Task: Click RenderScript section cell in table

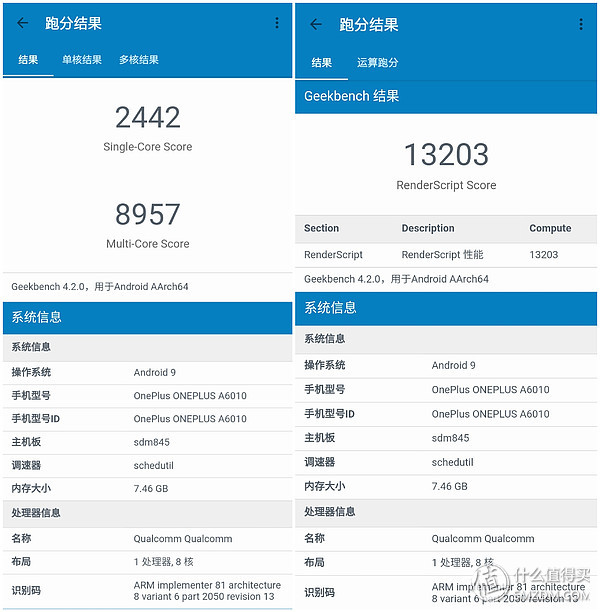Action: coord(333,254)
